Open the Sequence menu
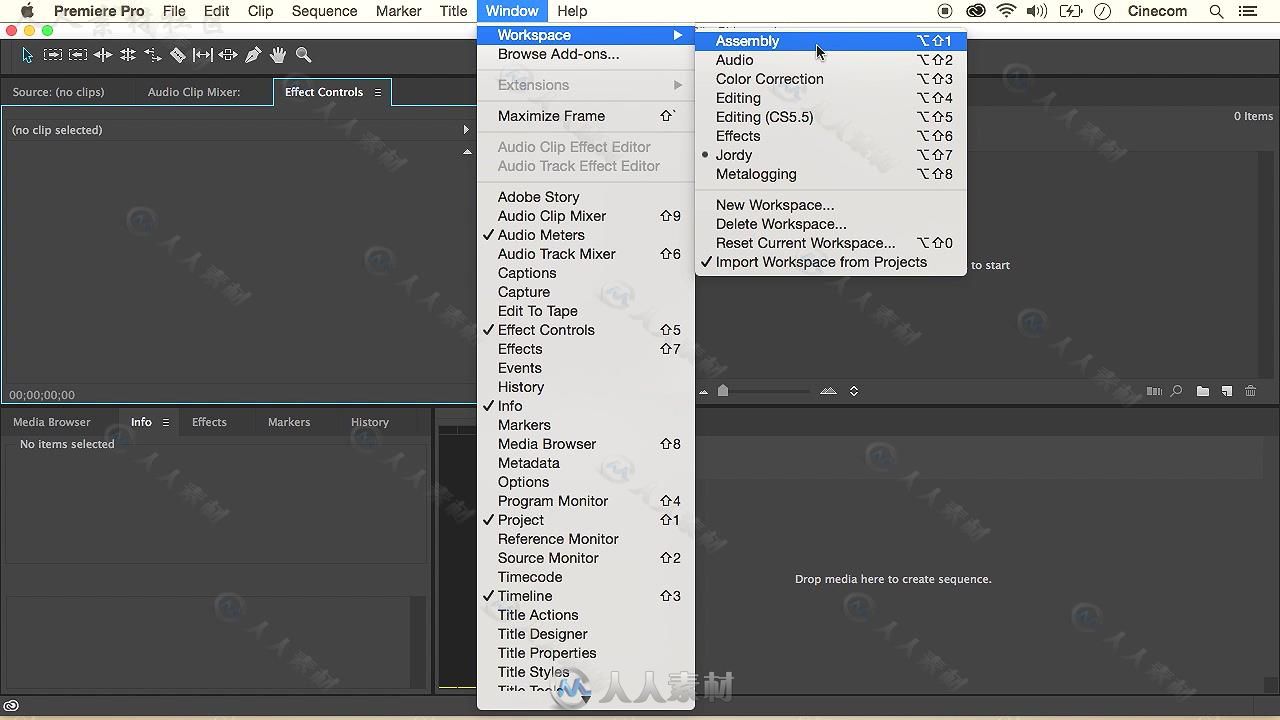 coord(324,11)
